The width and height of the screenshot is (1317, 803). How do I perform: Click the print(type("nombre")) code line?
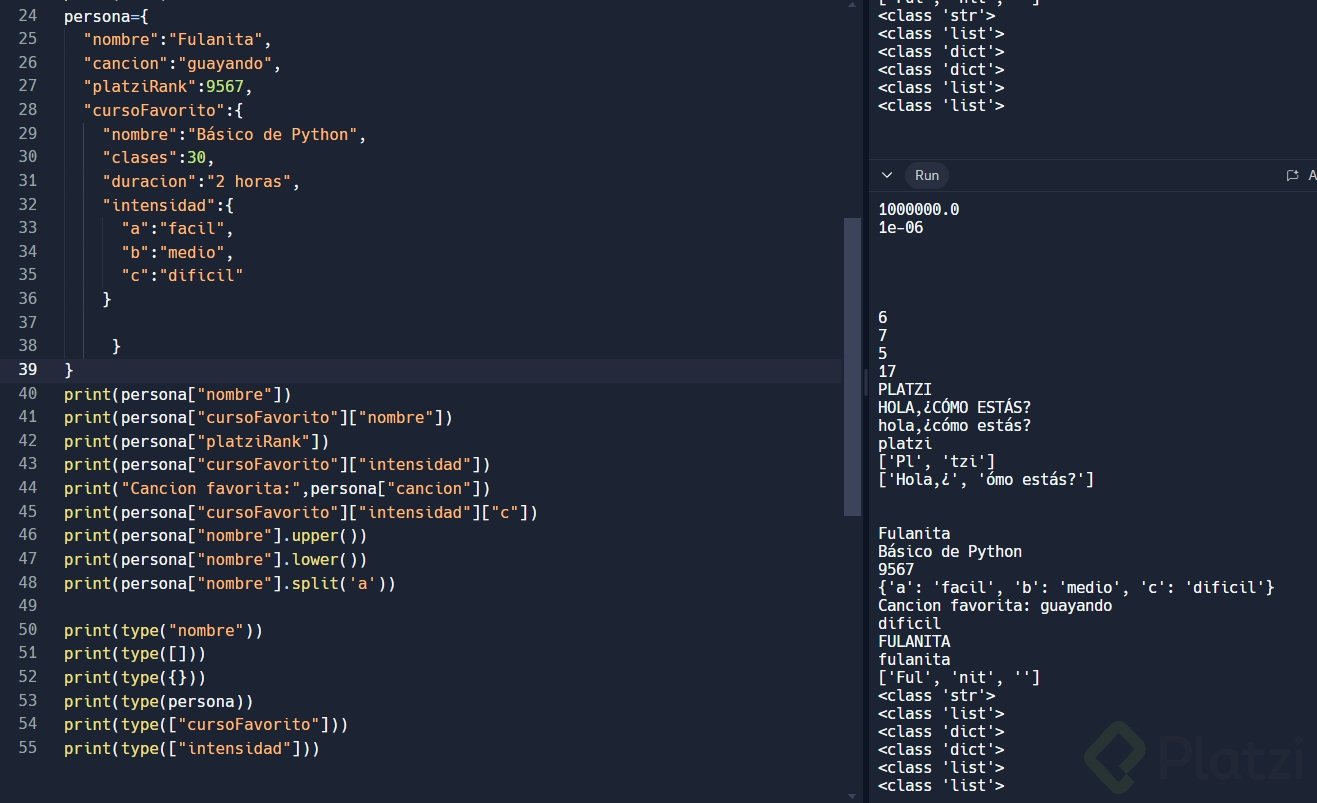click(x=163, y=630)
